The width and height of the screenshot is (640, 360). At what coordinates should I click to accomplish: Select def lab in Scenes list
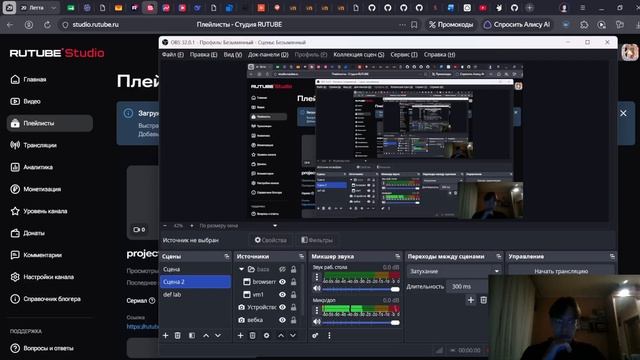[x=196, y=294]
